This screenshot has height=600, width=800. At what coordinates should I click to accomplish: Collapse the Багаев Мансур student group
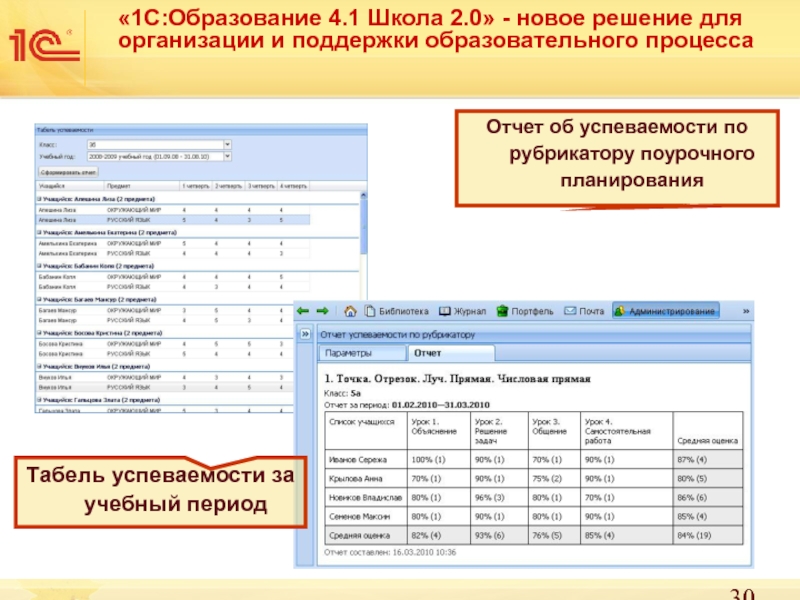pyautogui.click(x=40, y=299)
